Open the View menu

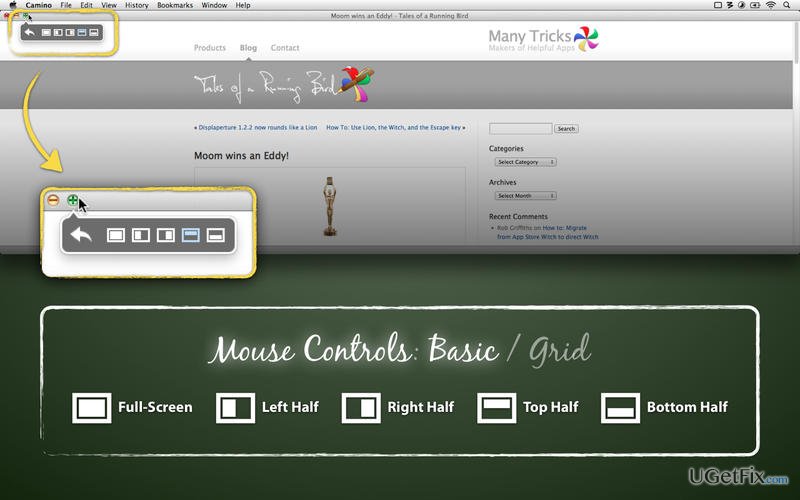(x=109, y=5)
